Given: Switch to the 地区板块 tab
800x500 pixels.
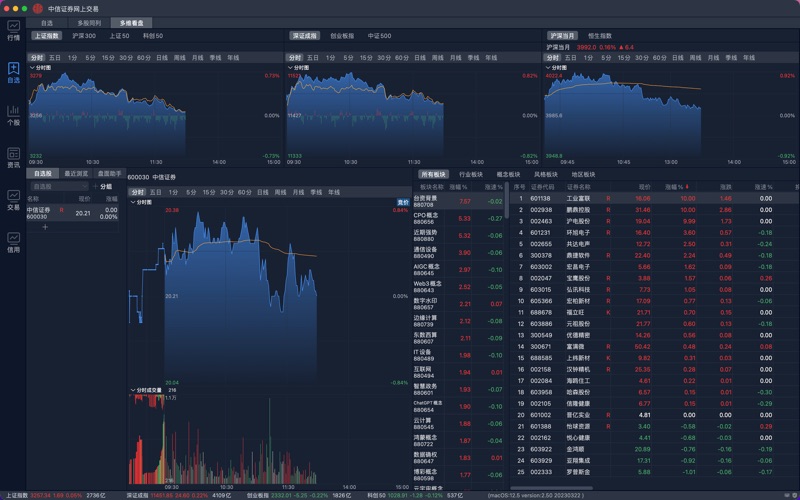Looking at the screenshot, I should tap(583, 174).
